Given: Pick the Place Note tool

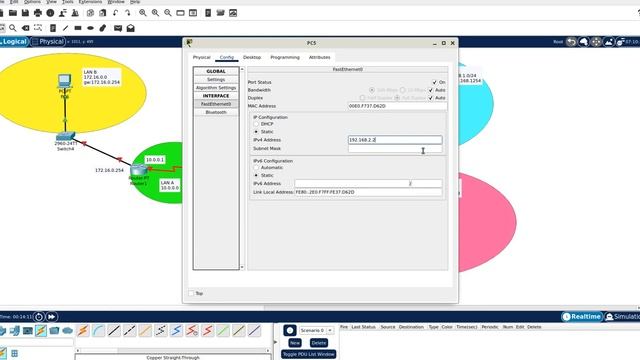Looking at the screenshot, I should pyautogui.click(x=53, y=28).
